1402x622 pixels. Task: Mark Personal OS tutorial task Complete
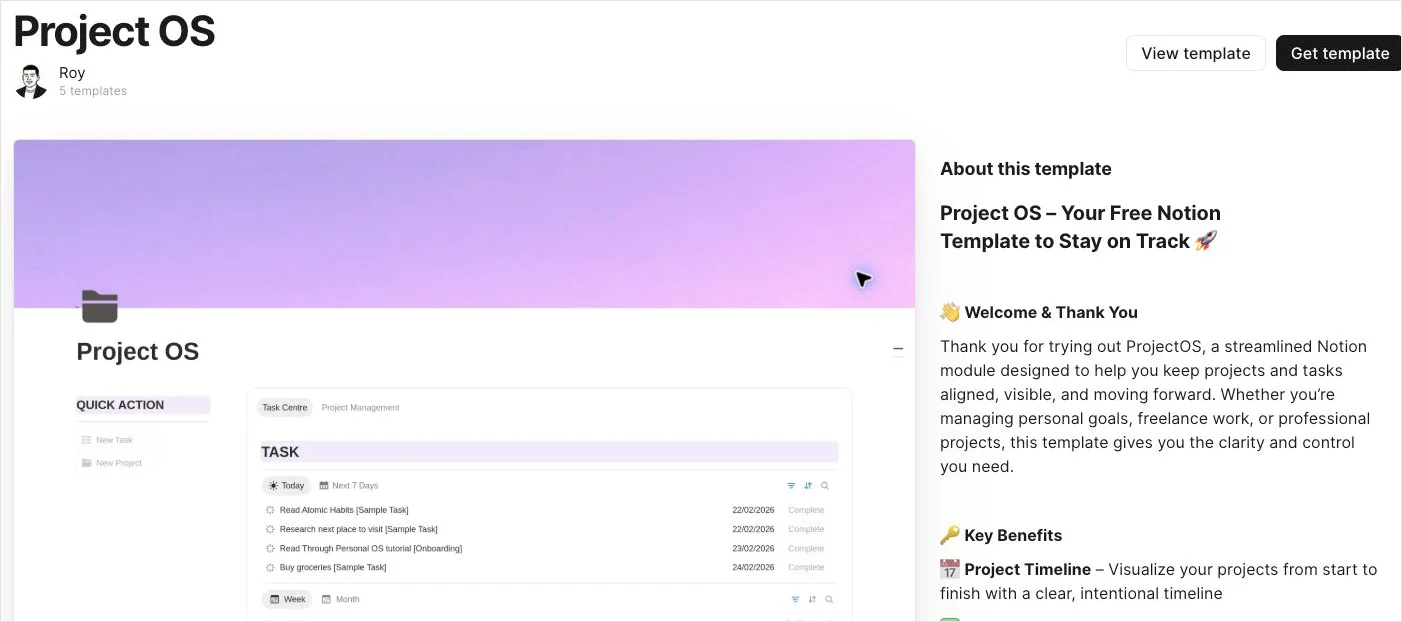coord(806,548)
